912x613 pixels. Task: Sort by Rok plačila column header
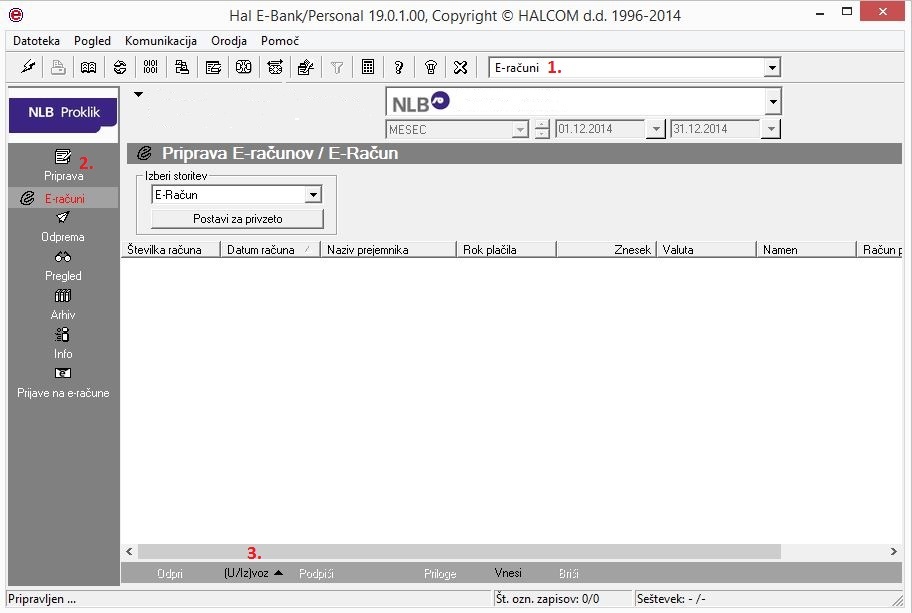(507, 250)
